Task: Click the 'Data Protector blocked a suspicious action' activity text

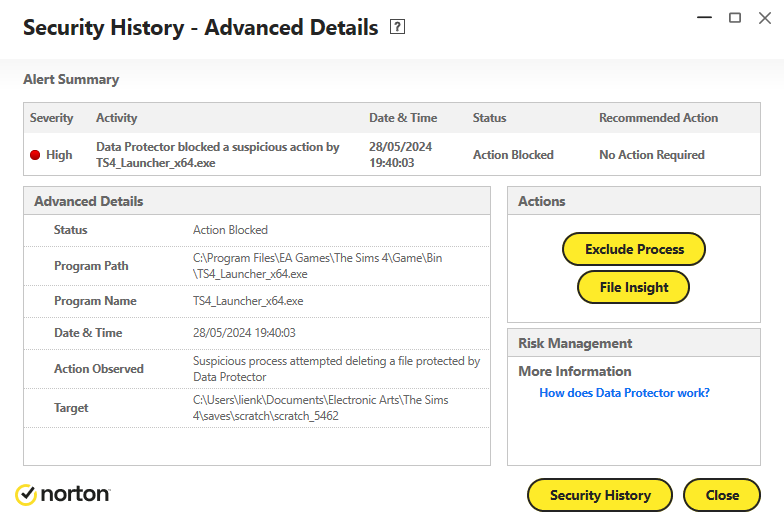Action: (218, 155)
